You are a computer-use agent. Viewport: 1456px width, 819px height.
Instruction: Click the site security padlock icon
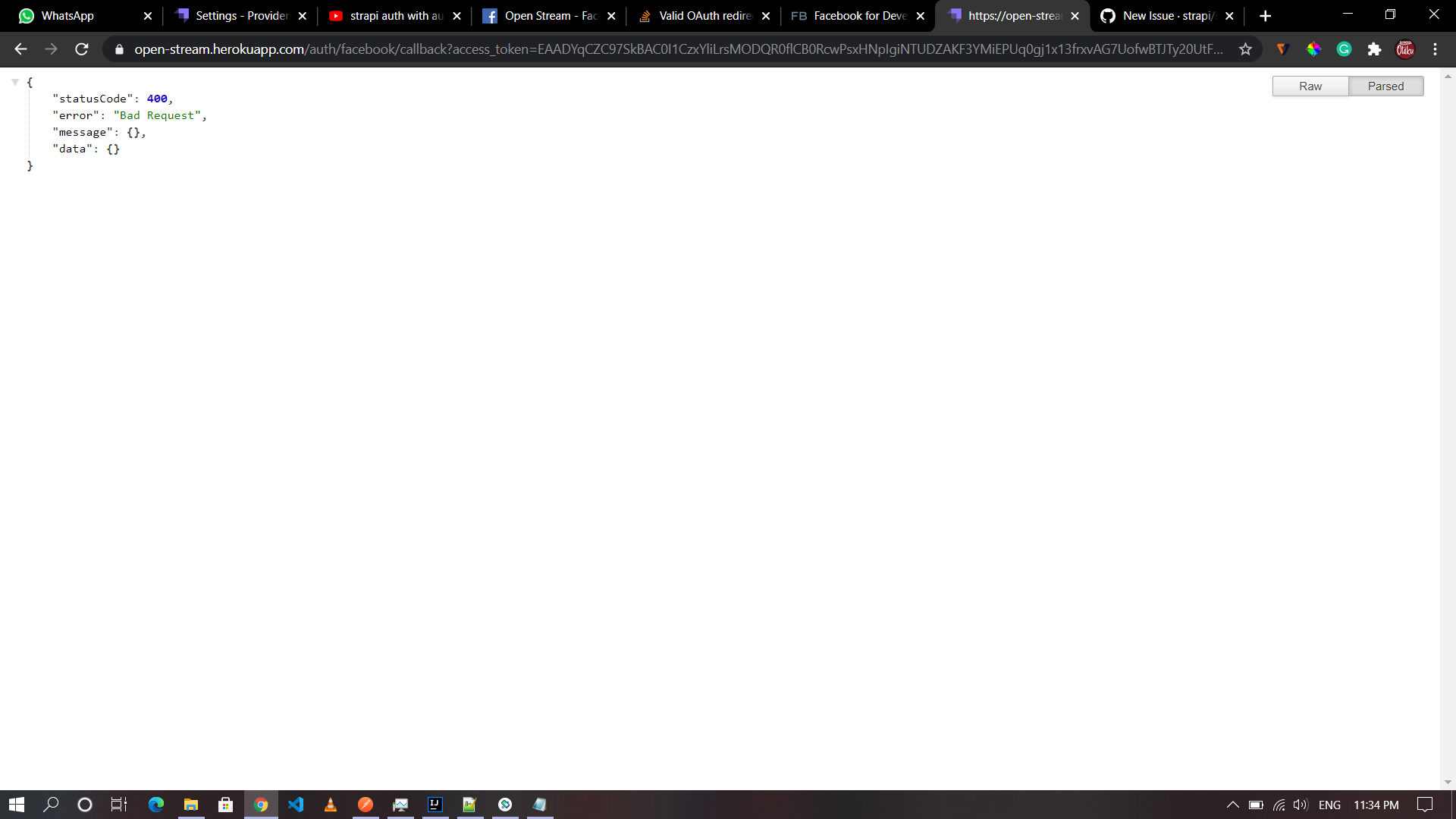[119, 49]
